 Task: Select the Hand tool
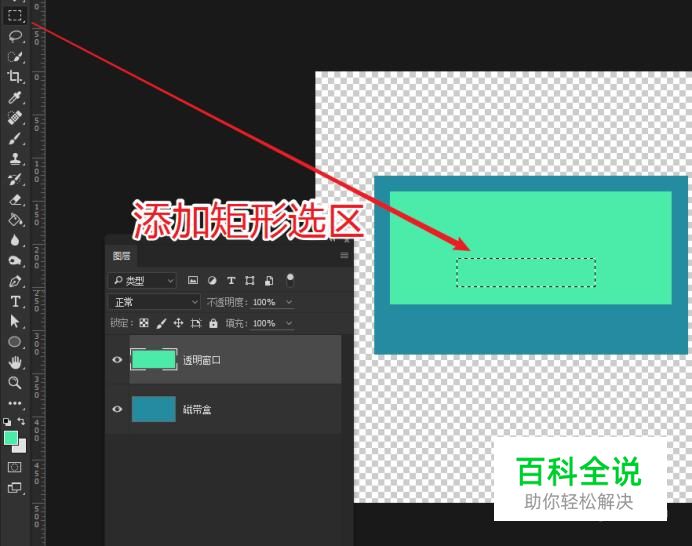15,362
